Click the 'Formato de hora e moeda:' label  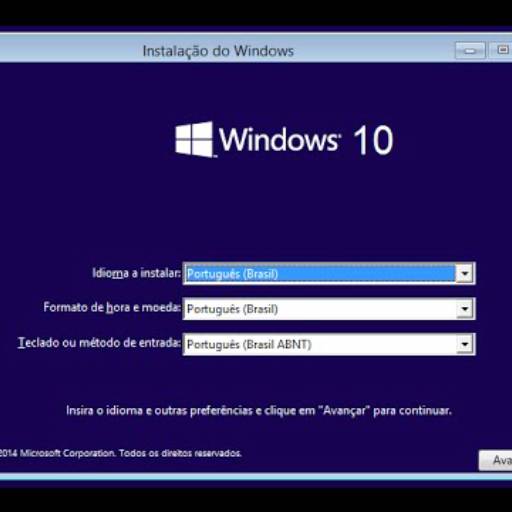point(112,307)
